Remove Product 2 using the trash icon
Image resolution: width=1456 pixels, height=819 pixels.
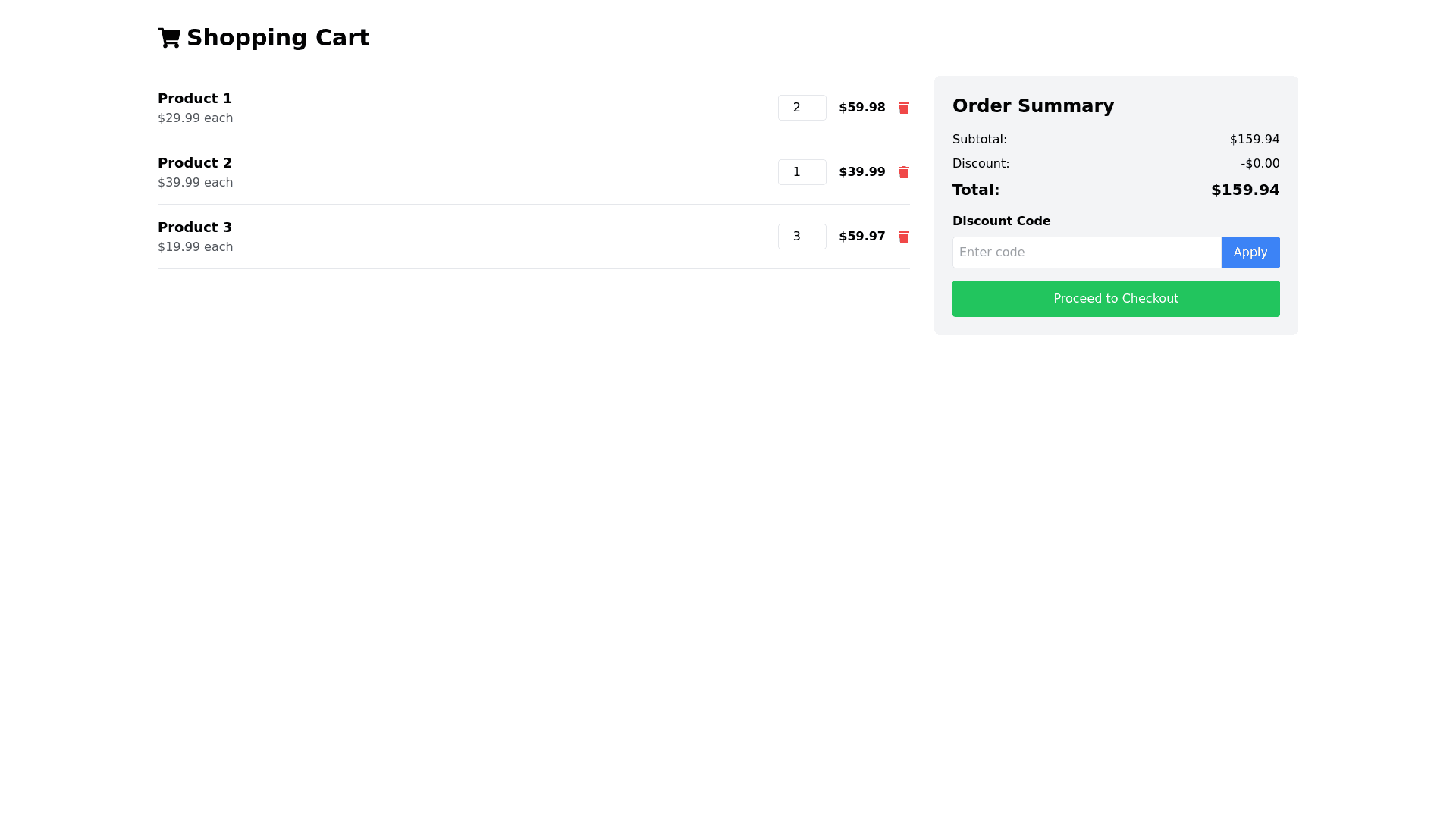pos(903,172)
